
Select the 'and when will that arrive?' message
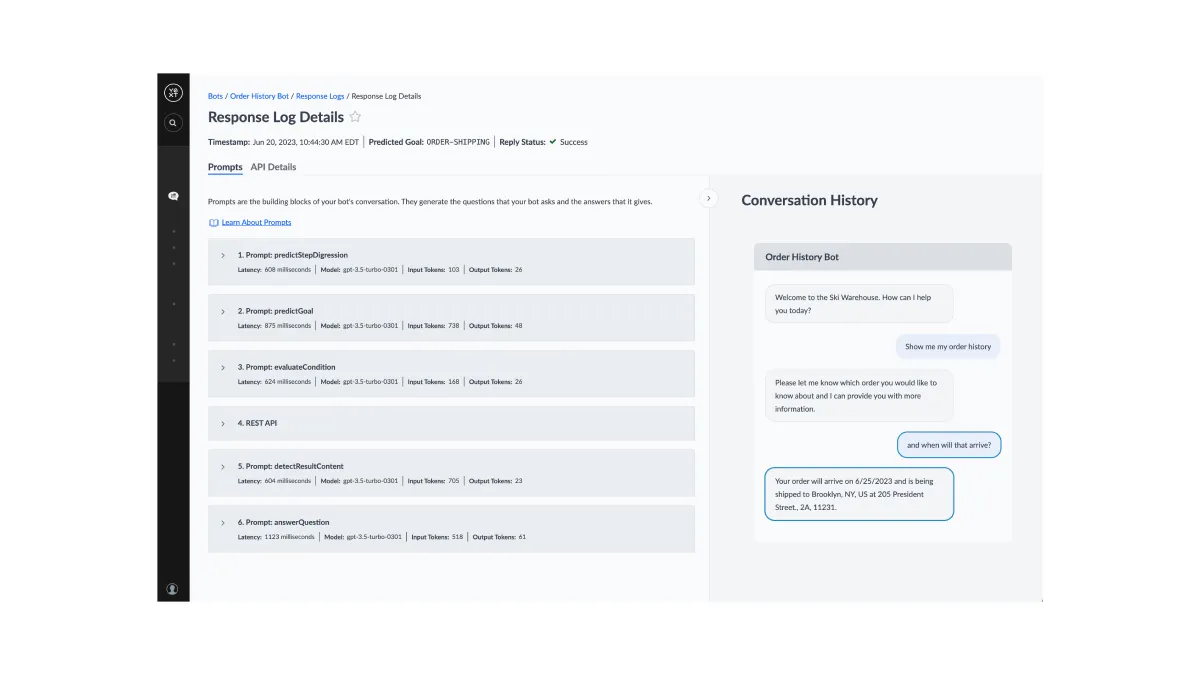[x=948, y=445]
